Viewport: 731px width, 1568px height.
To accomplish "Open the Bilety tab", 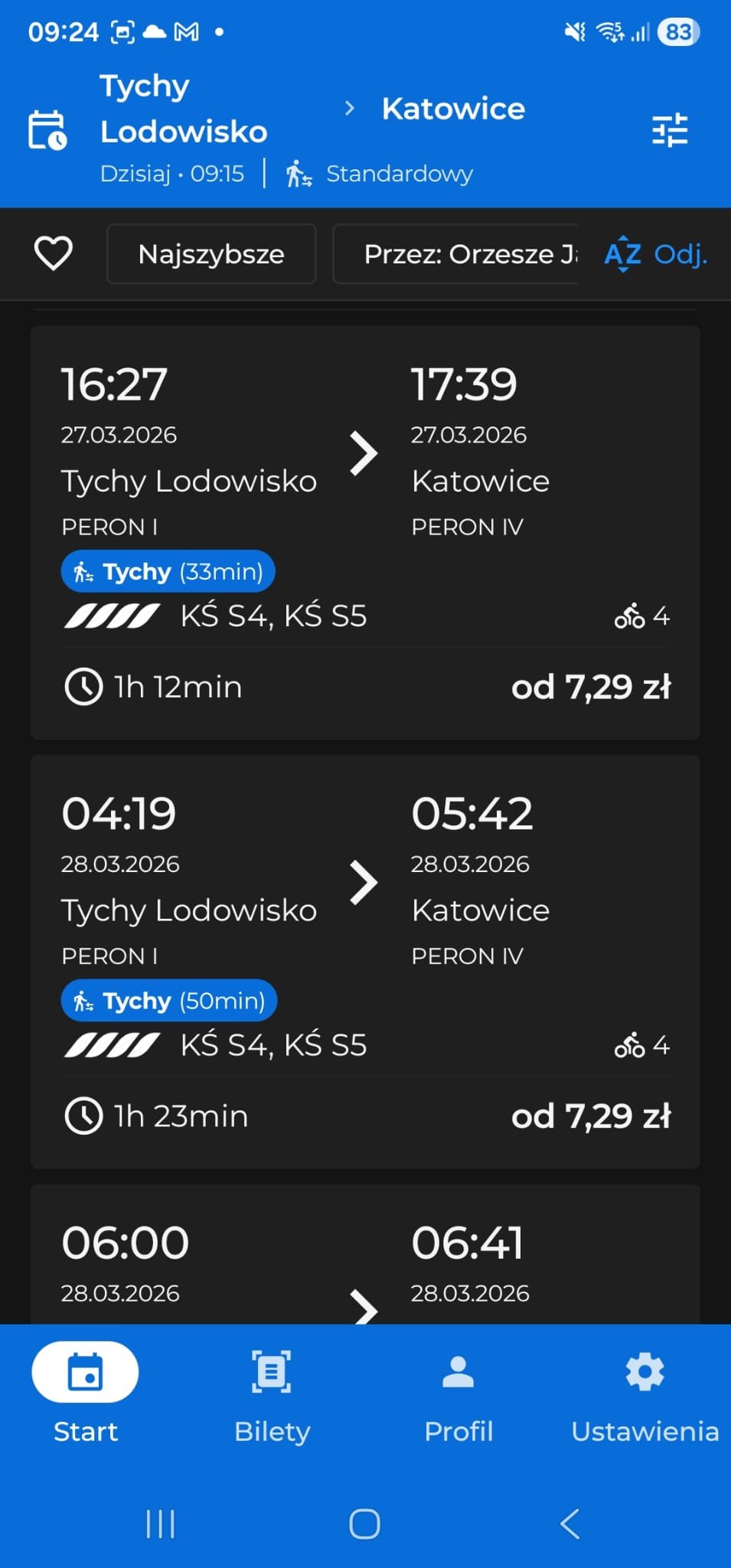I will click(272, 1394).
